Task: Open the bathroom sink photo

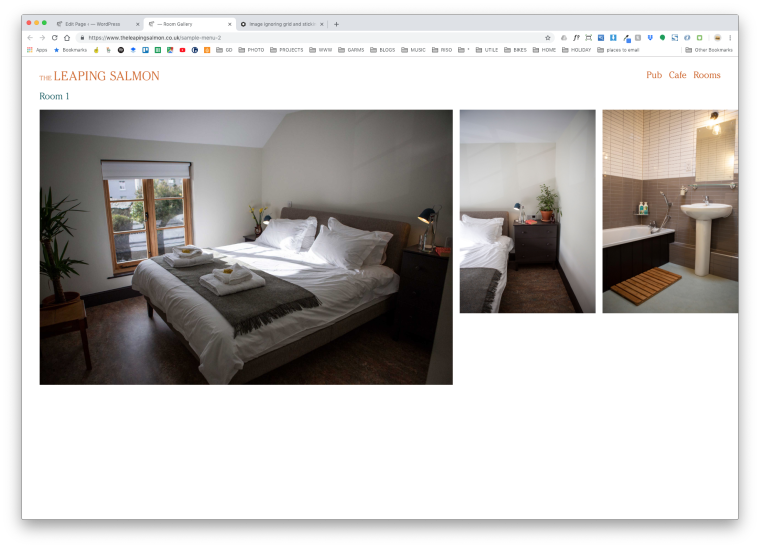Action: [x=669, y=211]
